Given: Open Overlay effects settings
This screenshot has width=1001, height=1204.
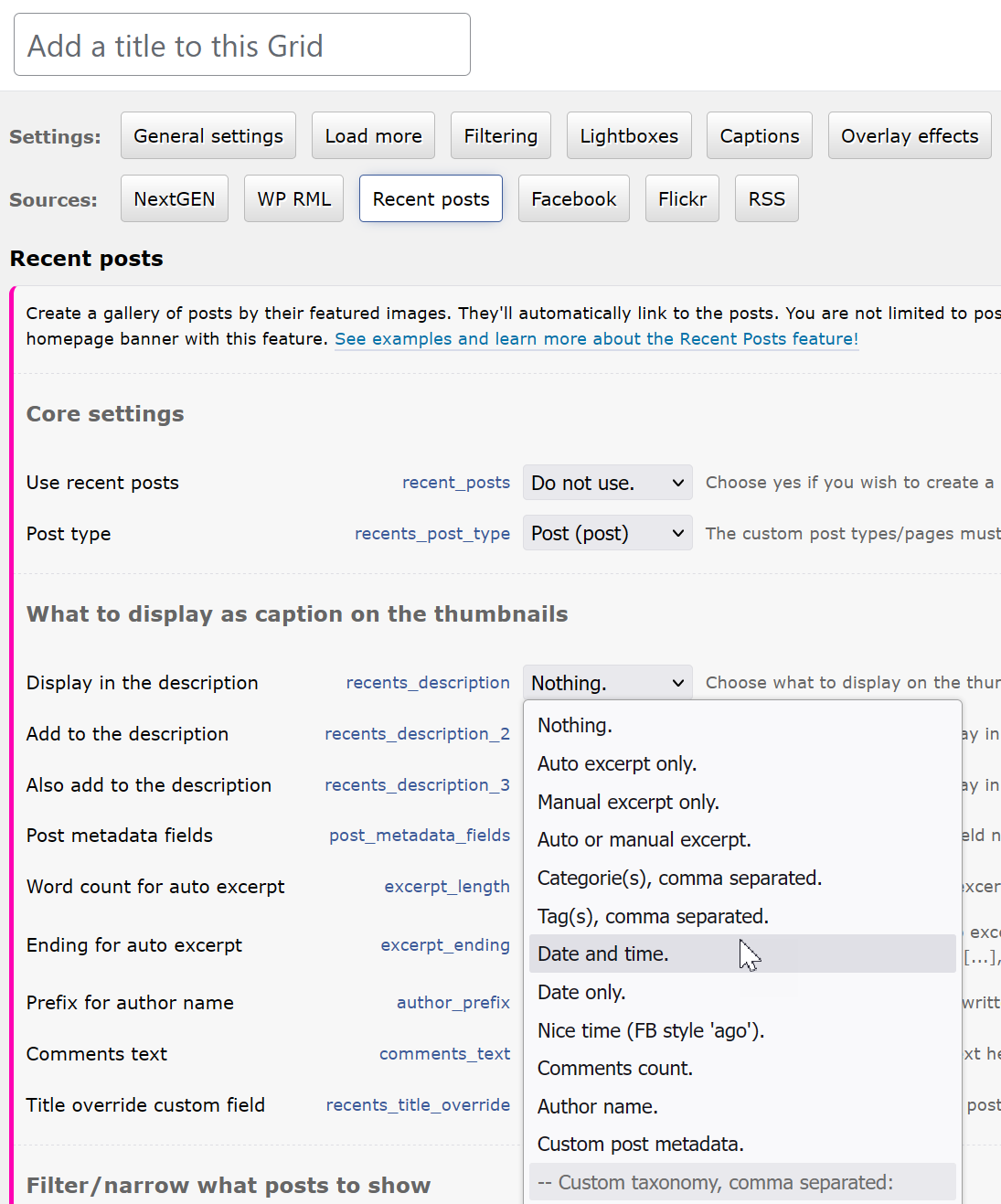Looking at the screenshot, I should pyautogui.click(x=909, y=136).
